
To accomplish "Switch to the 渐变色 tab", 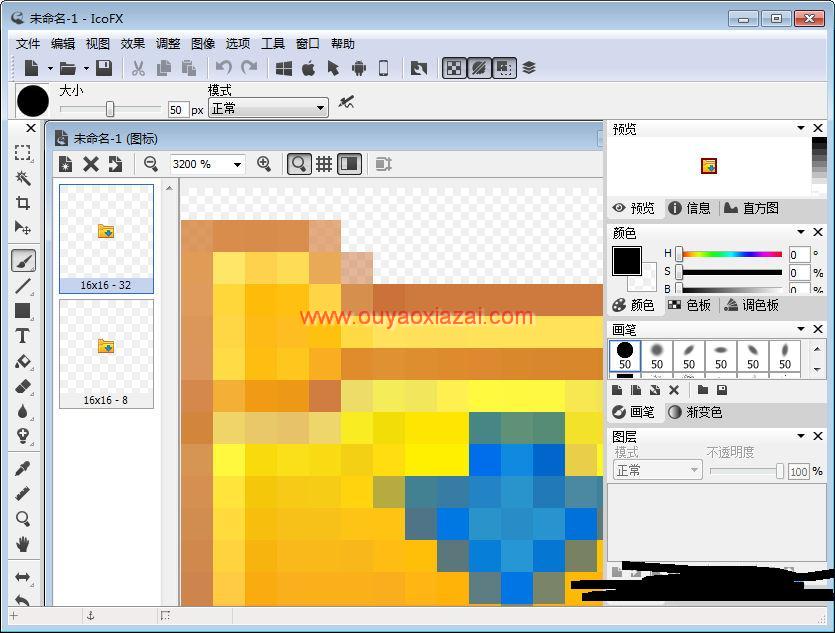I will (x=695, y=412).
